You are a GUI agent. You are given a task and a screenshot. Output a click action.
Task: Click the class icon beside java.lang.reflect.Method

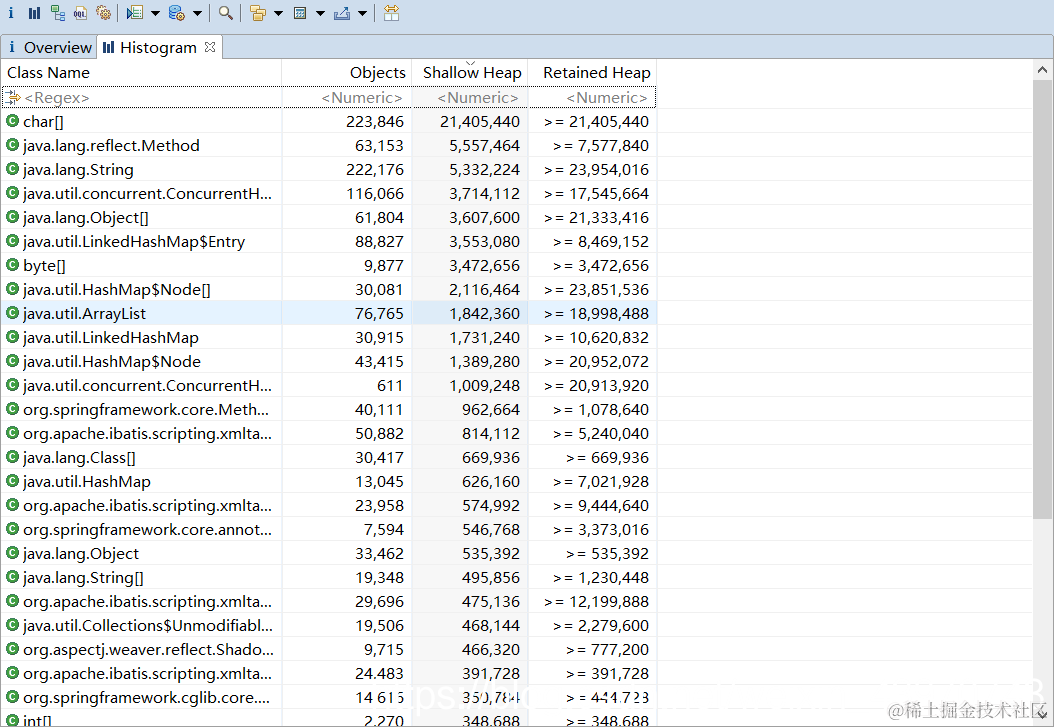pos(12,145)
